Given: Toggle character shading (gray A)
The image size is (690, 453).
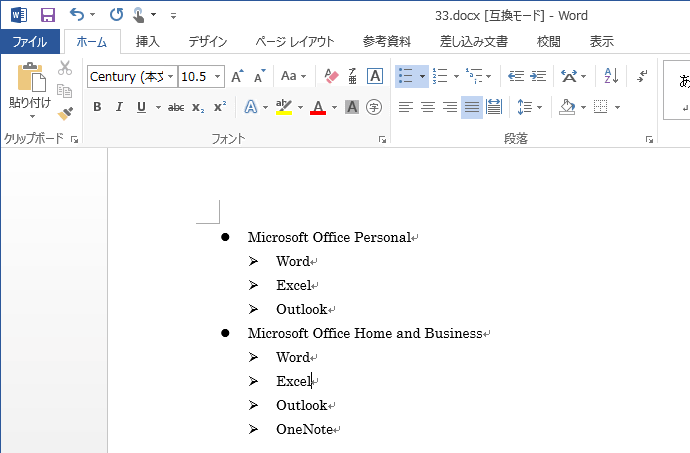Looking at the screenshot, I should click(352, 107).
